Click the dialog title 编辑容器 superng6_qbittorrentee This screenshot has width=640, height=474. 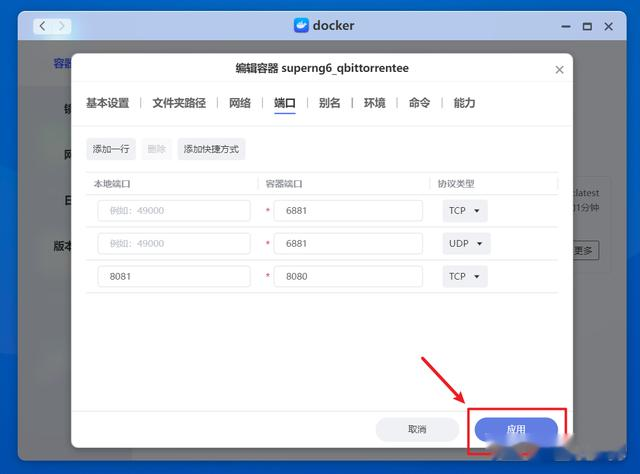click(x=322, y=68)
